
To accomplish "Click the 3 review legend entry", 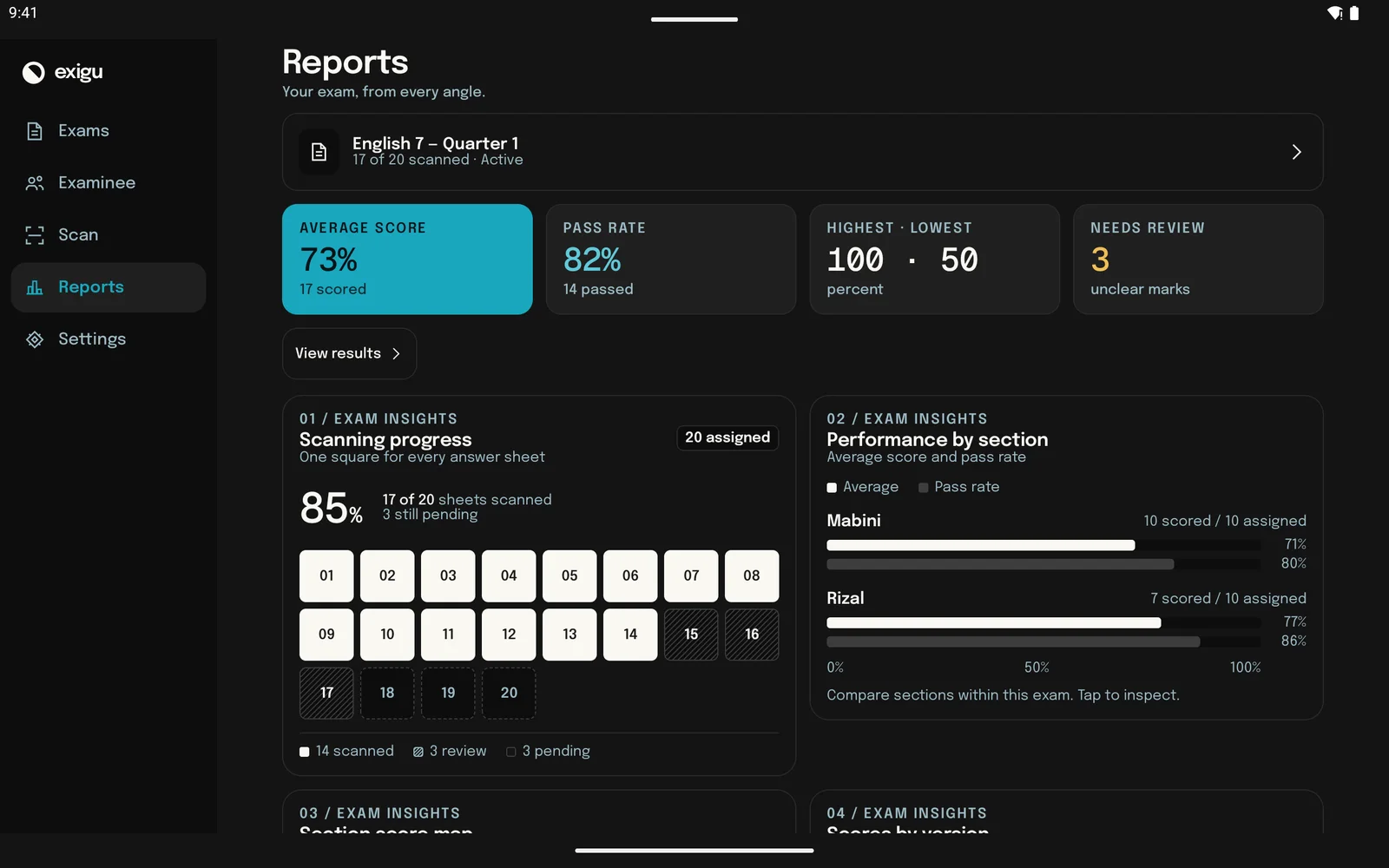I will (x=450, y=751).
